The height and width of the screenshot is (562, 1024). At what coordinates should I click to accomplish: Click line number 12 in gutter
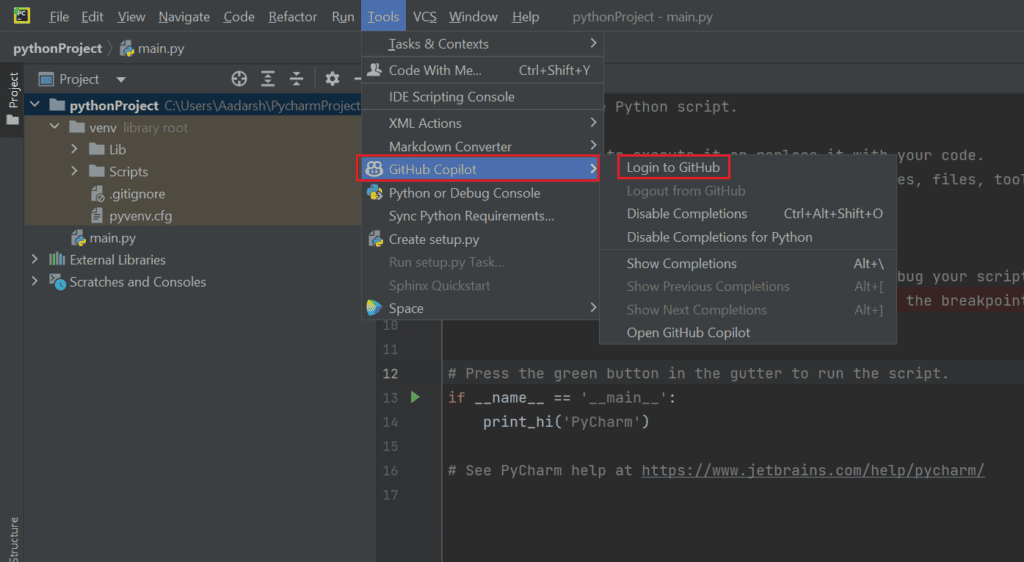point(391,373)
